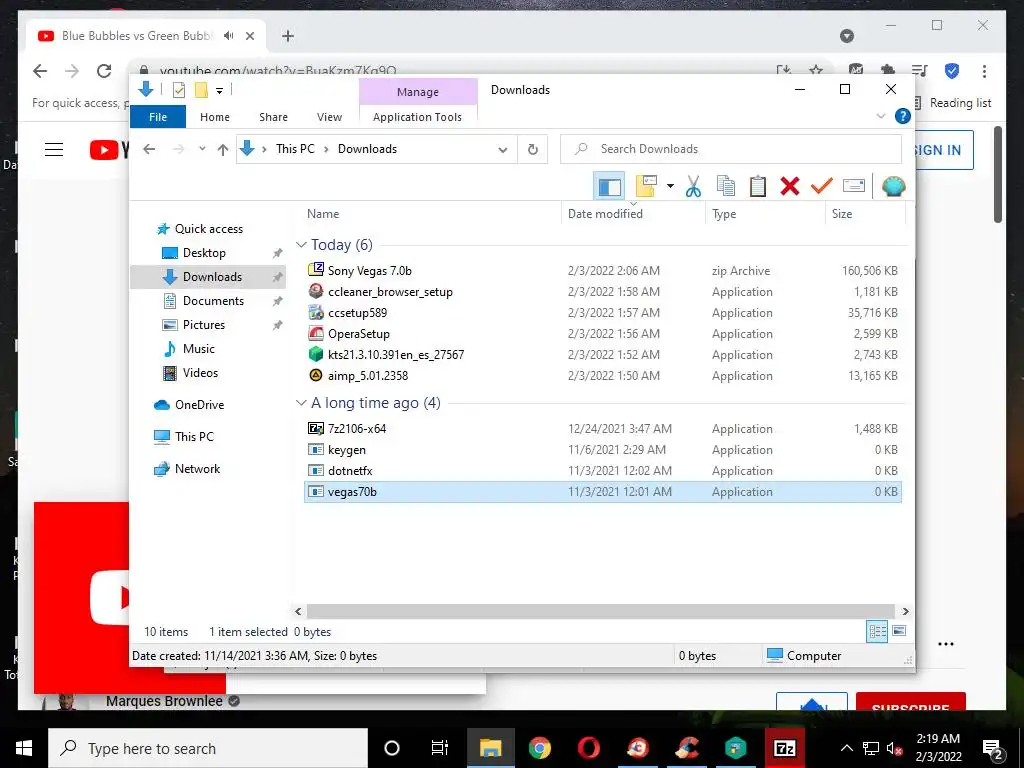Screen dimensions: 1024x768
Task: Select 7z2106-x64 file
Action: (x=603, y=429)
